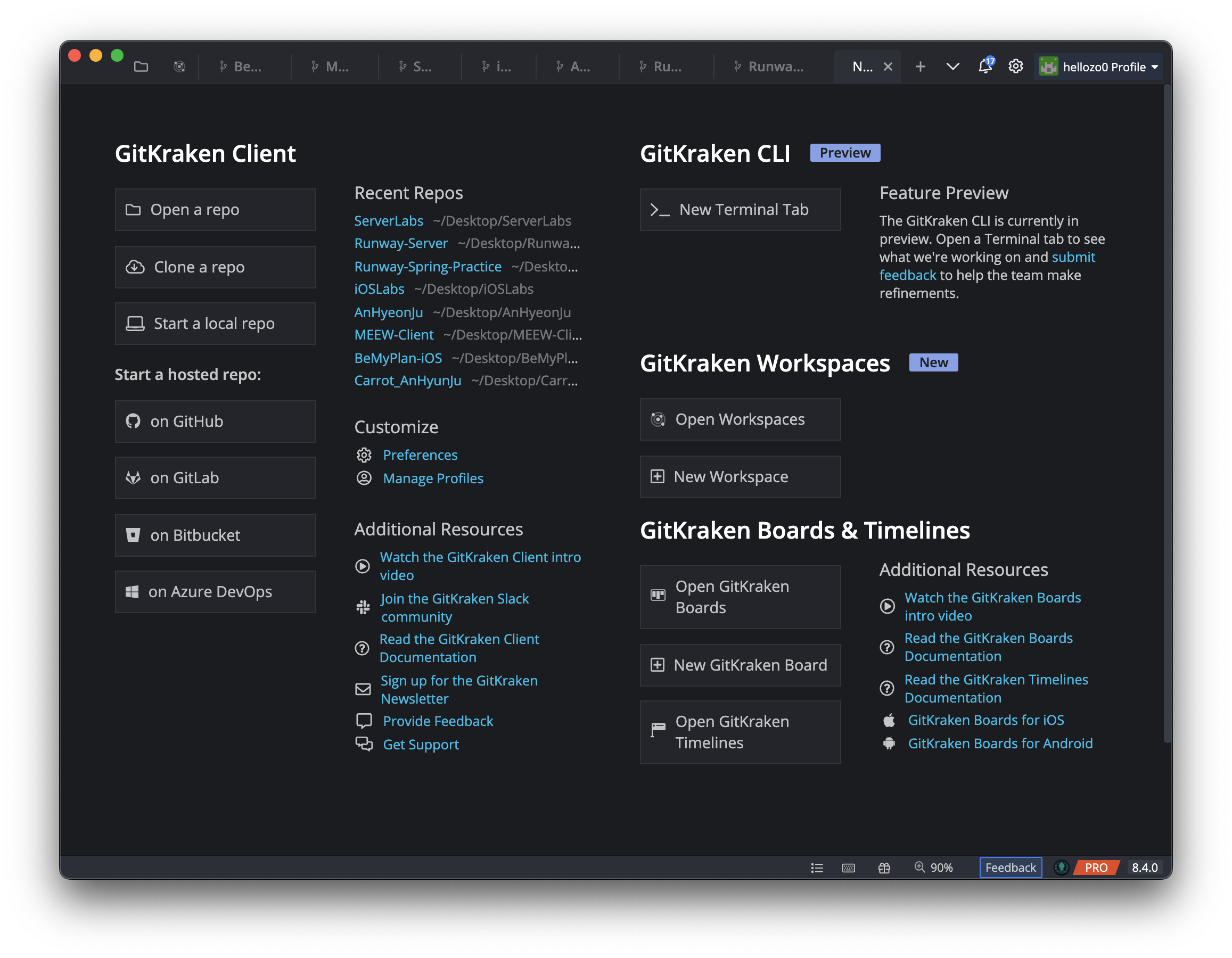The height and width of the screenshot is (958, 1232).
Task: Switch to the Runwa... repository tab
Action: click(x=769, y=67)
